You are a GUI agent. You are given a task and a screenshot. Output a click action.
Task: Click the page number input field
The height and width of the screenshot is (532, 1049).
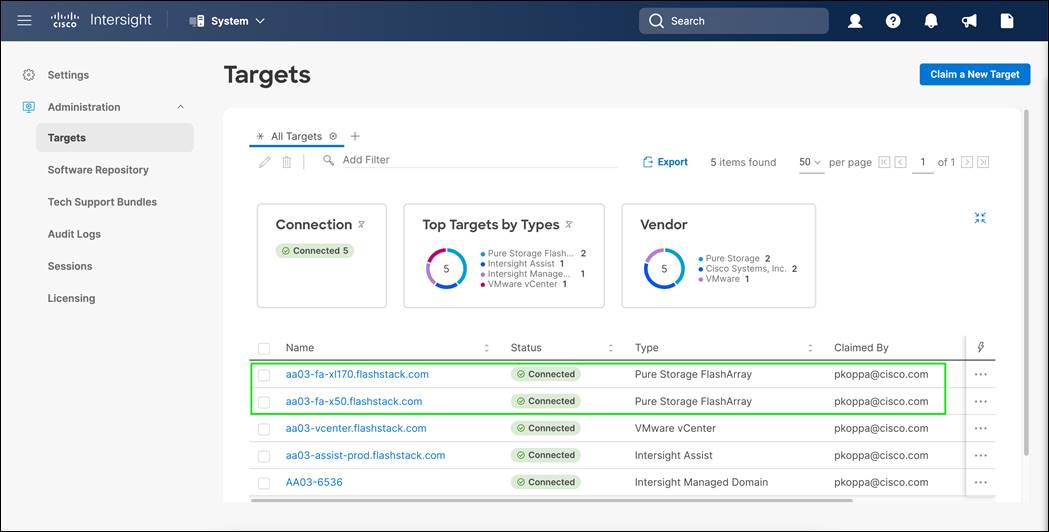923,163
